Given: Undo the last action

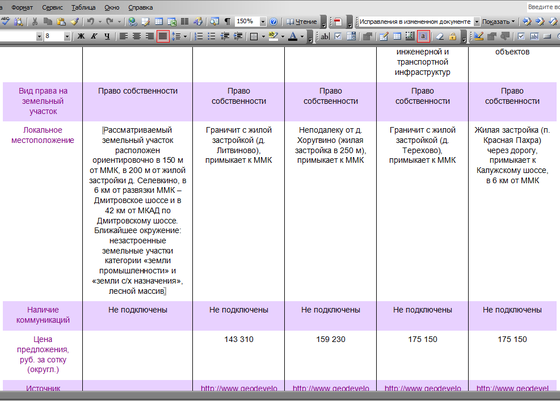Looking at the screenshot, I should point(90,22).
